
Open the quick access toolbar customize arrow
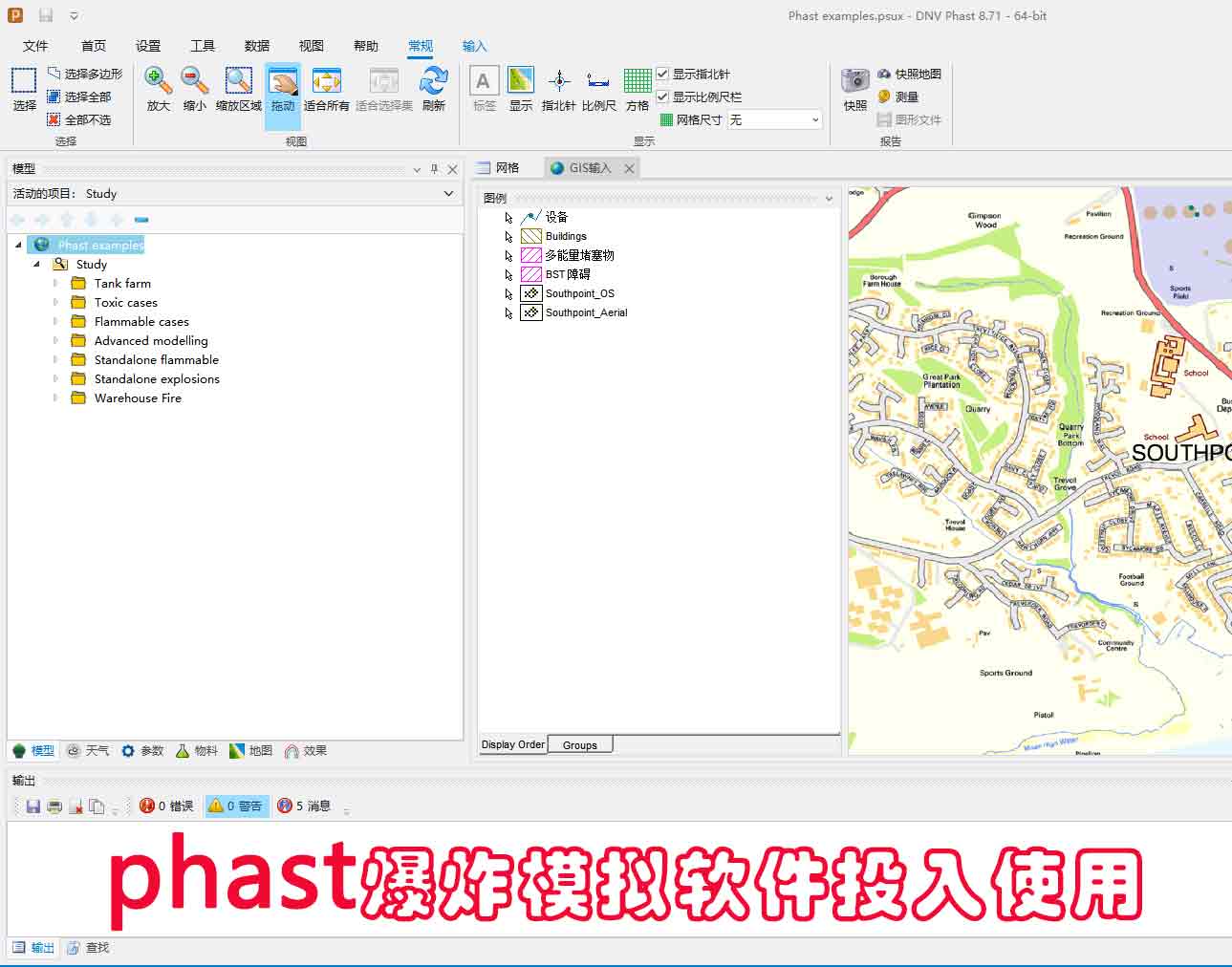point(74,16)
